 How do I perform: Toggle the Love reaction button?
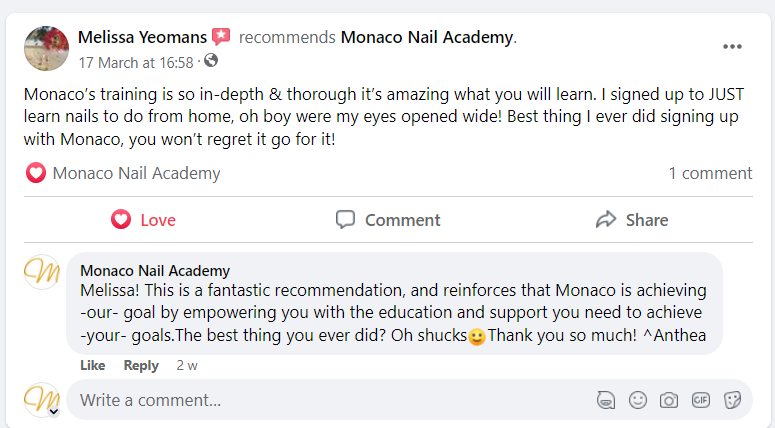pyautogui.click(x=143, y=220)
